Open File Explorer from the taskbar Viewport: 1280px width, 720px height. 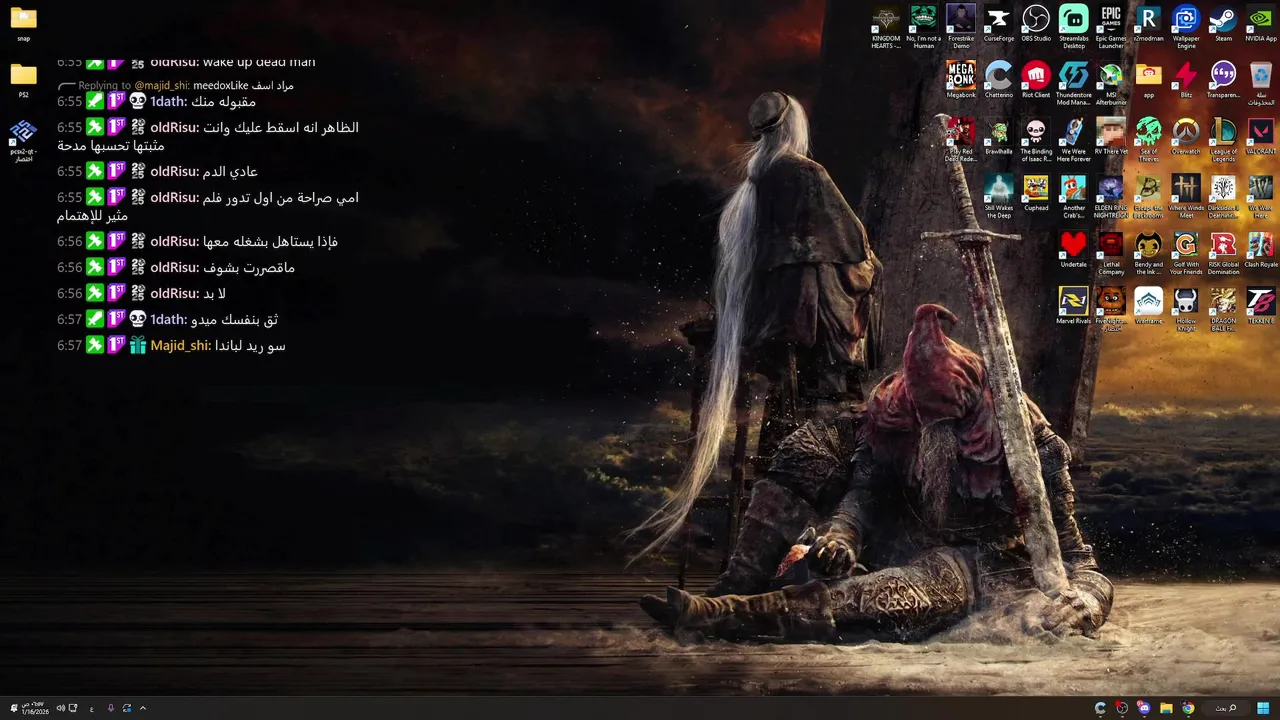1166,708
